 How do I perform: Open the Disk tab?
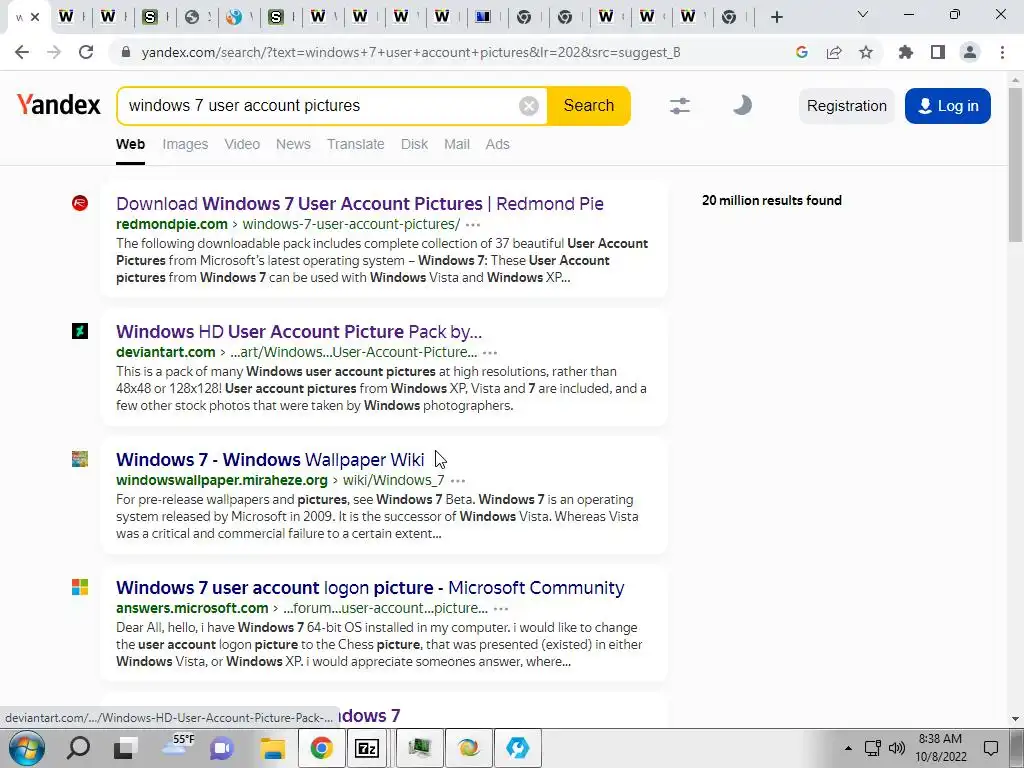[414, 144]
